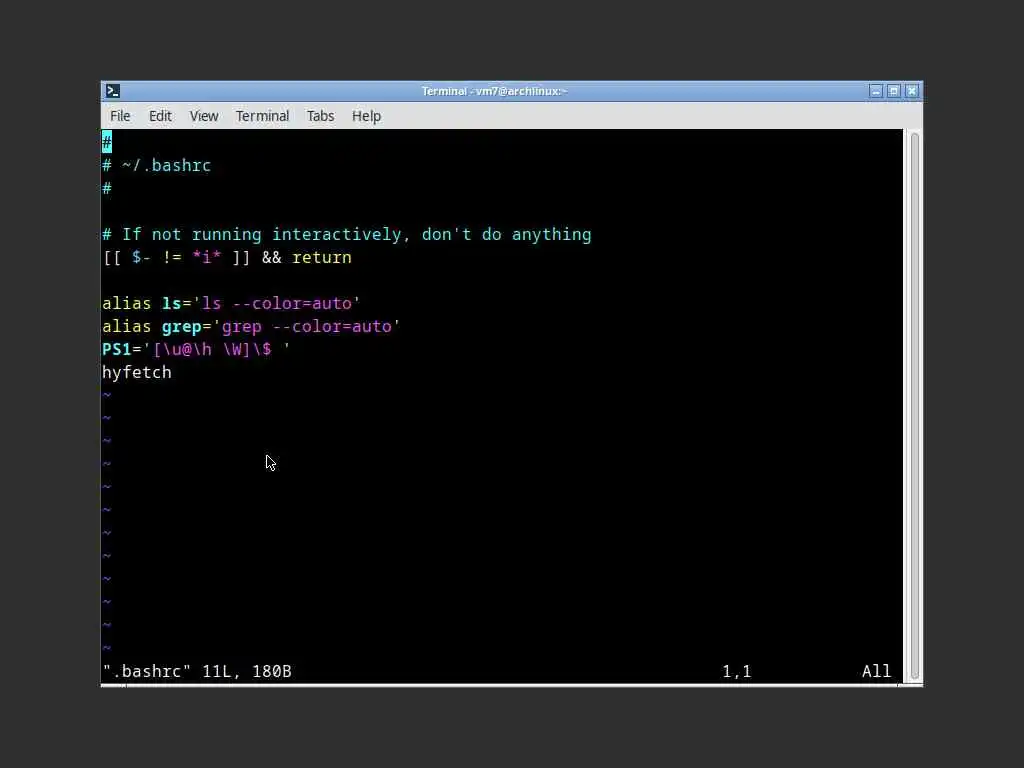Viewport: 1024px width, 768px height.
Task: Click the '# ~/.bashrc' comment line
Action: (157, 165)
